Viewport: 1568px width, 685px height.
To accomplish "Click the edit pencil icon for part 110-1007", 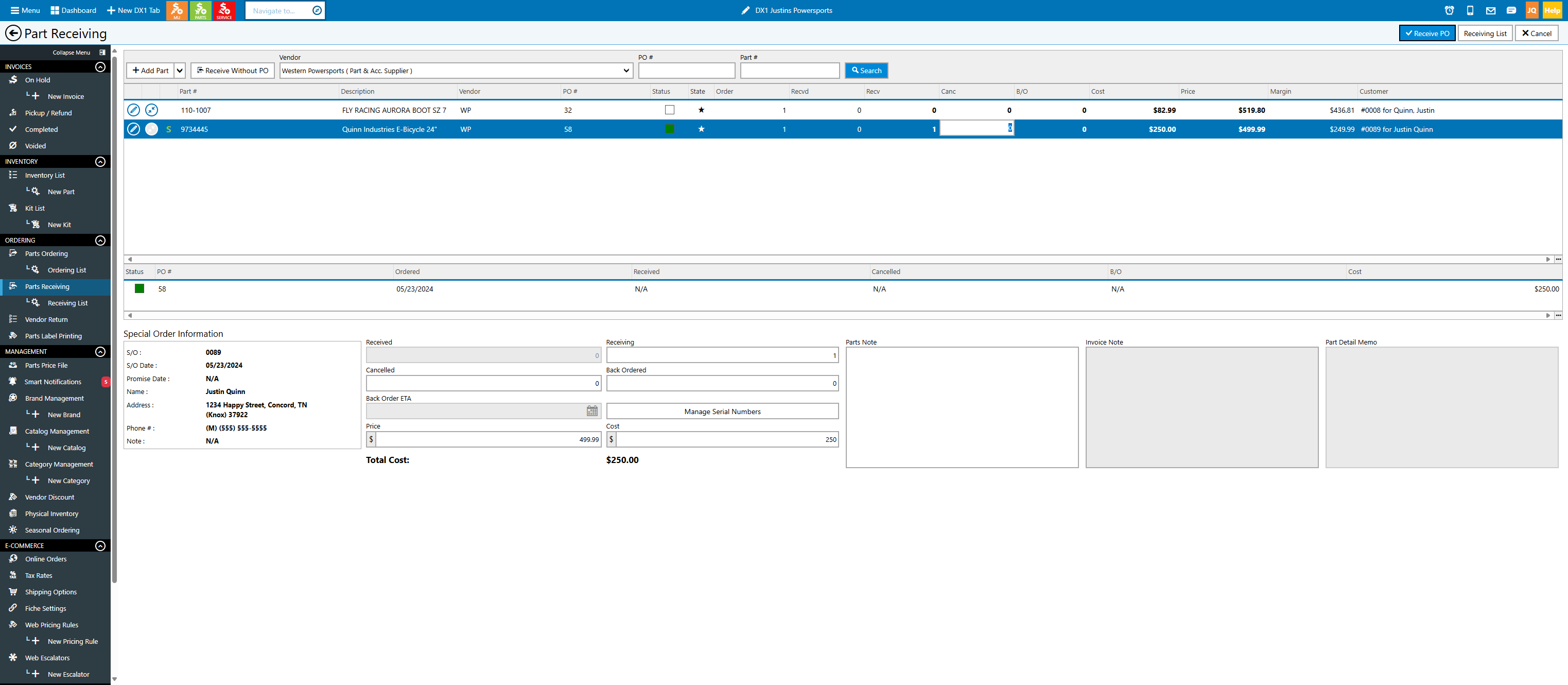I will tap(133, 110).
